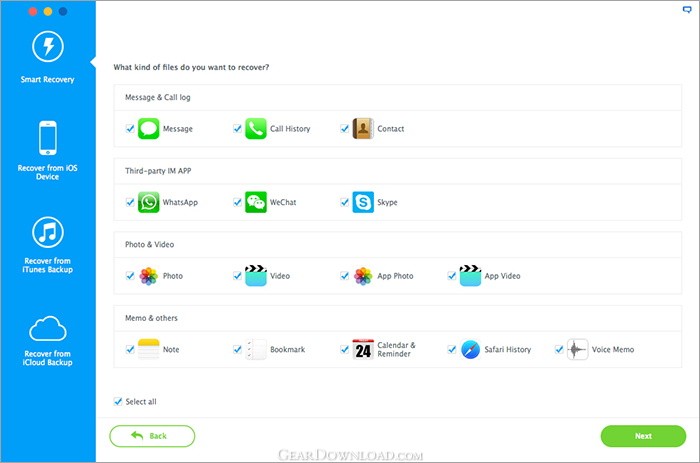This screenshot has width=700, height=463.
Task: Open the feedback chat icon at top right
Action: coord(687,9)
